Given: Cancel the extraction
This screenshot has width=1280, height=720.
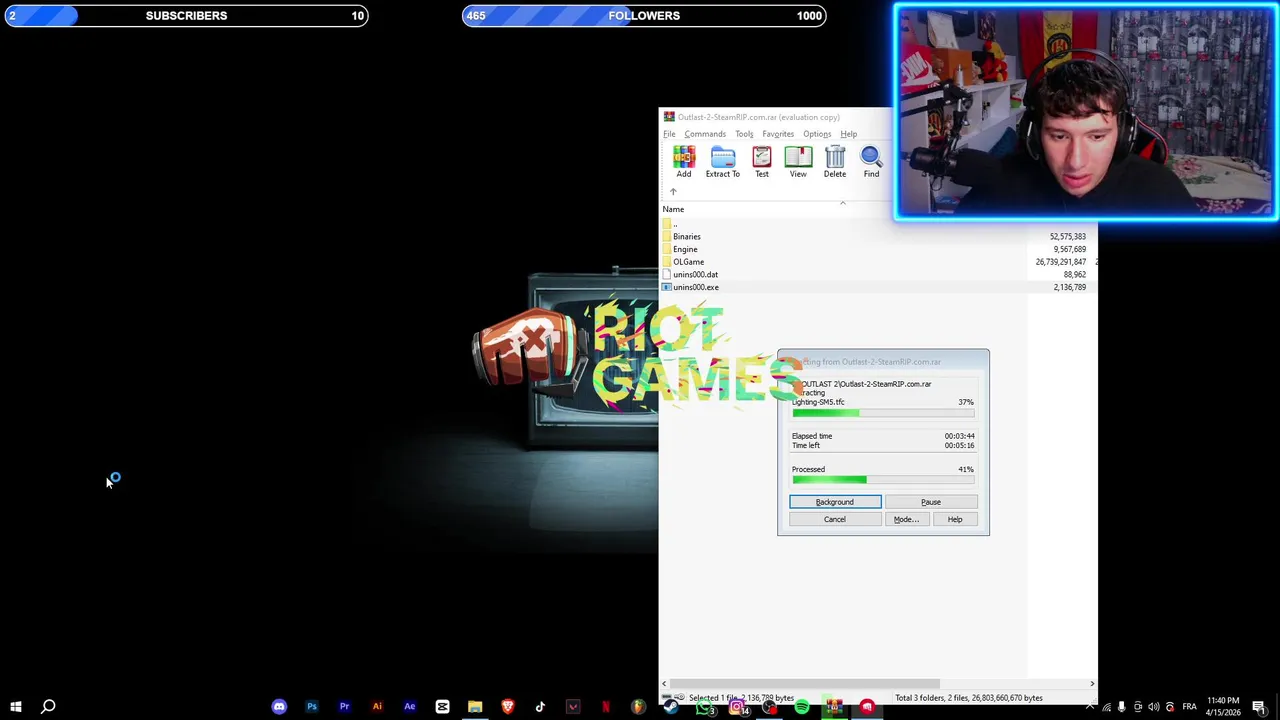Looking at the screenshot, I should pyautogui.click(x=835, y=519).
